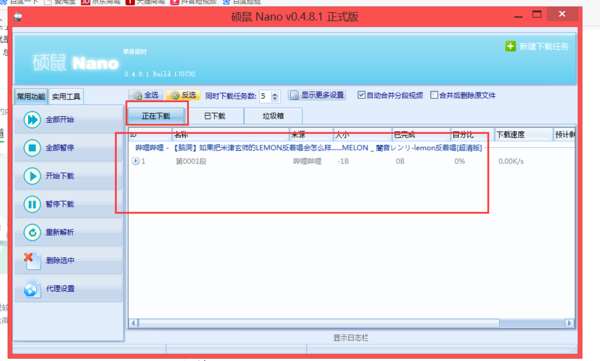This screenshot has width=600, height=361.
Task: Click the 反选 invert selection button
Action: point(184,95)
